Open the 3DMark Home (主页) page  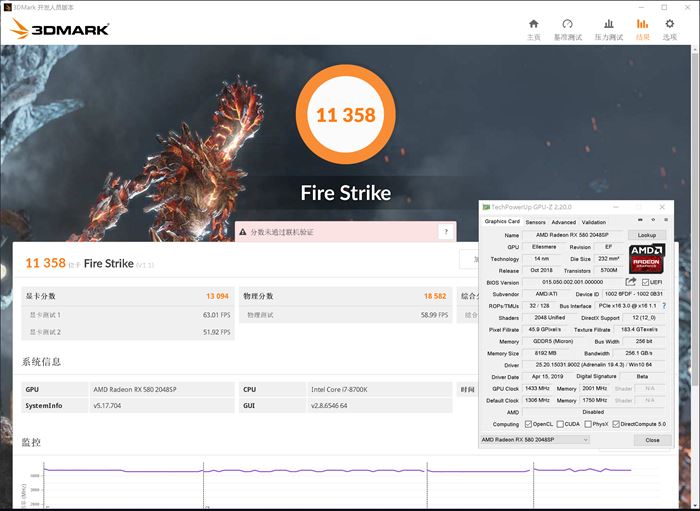(533, 29)
